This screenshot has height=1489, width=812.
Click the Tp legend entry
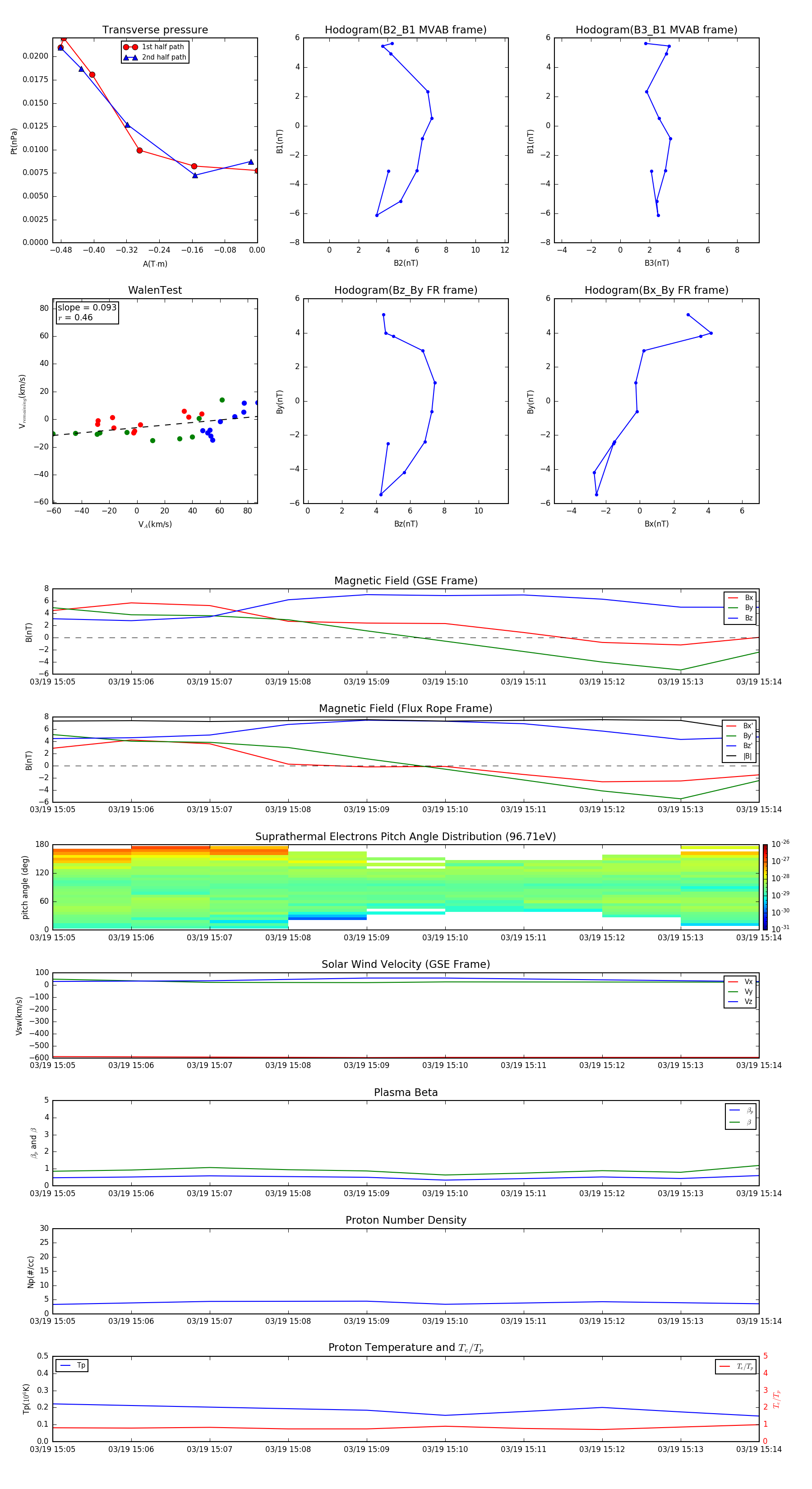tap(72, 1365)
